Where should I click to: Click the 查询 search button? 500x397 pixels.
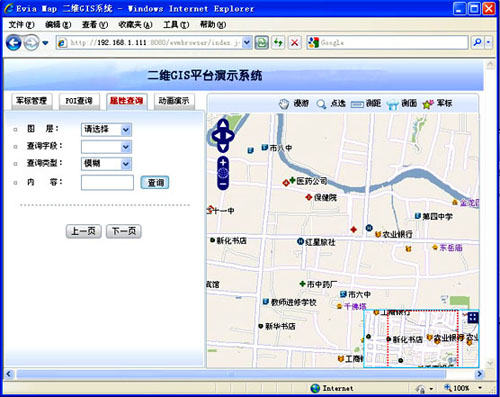155,183
